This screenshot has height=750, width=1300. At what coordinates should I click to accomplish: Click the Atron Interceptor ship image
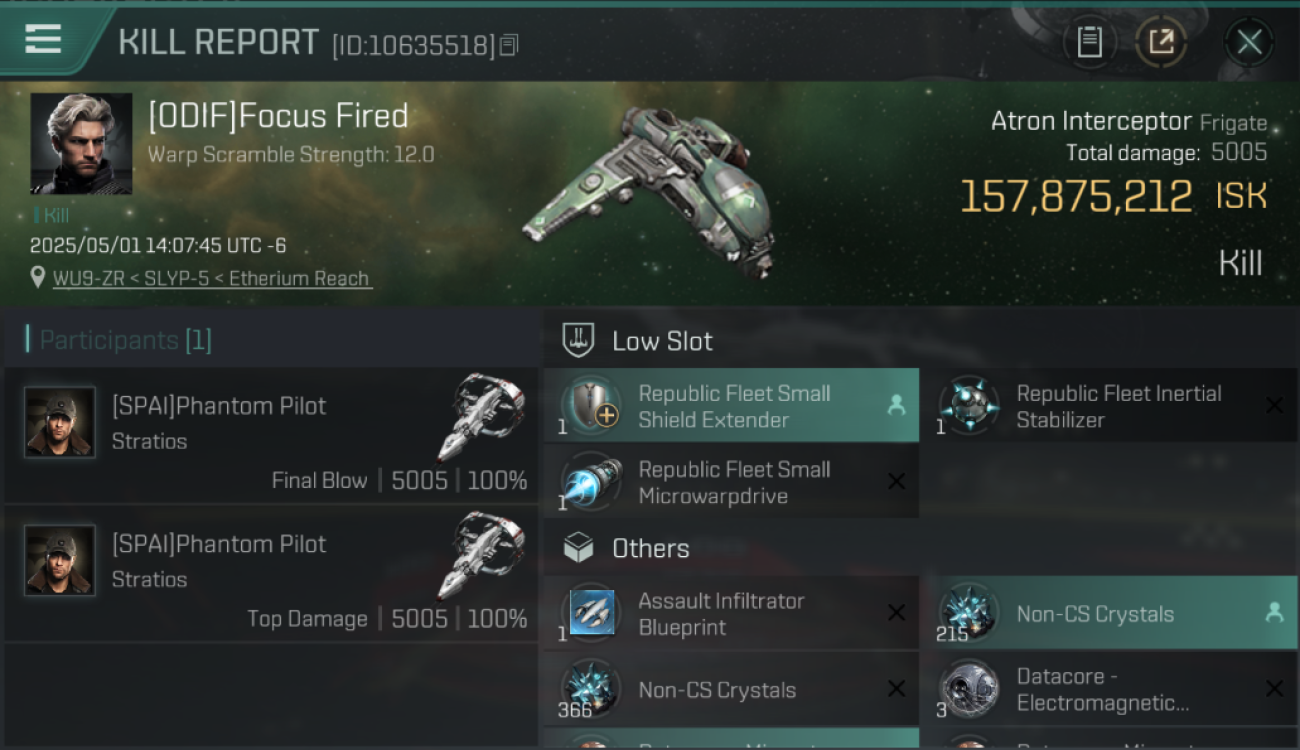[651, 190]
